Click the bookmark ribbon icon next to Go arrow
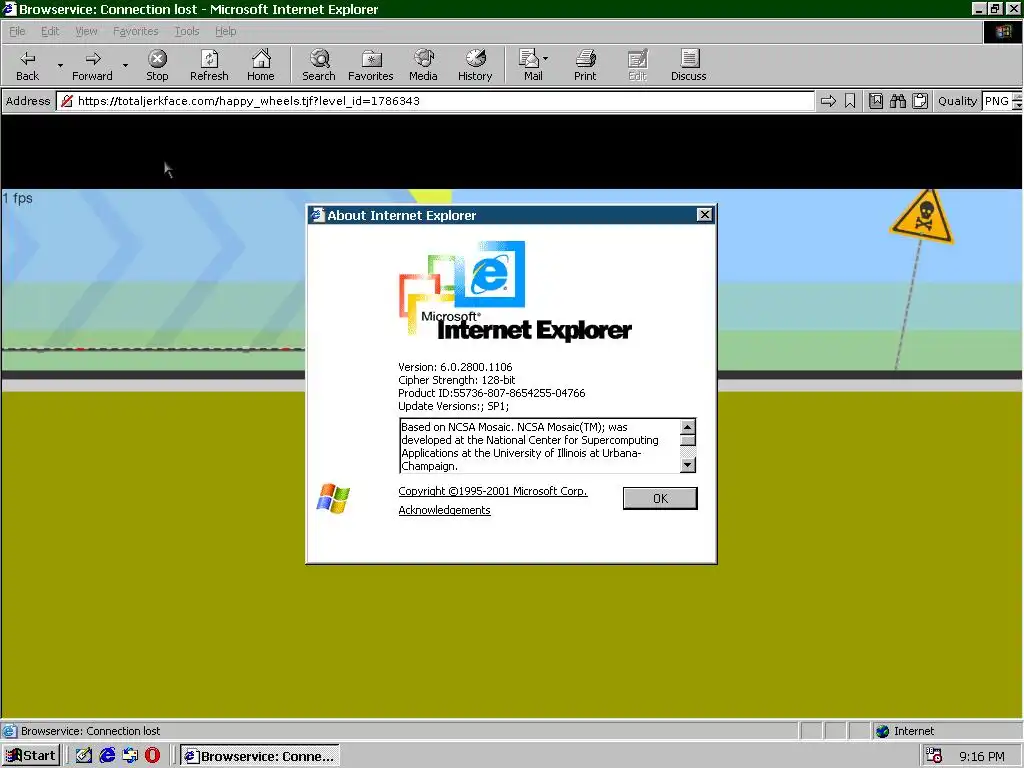 coord(850,101)
